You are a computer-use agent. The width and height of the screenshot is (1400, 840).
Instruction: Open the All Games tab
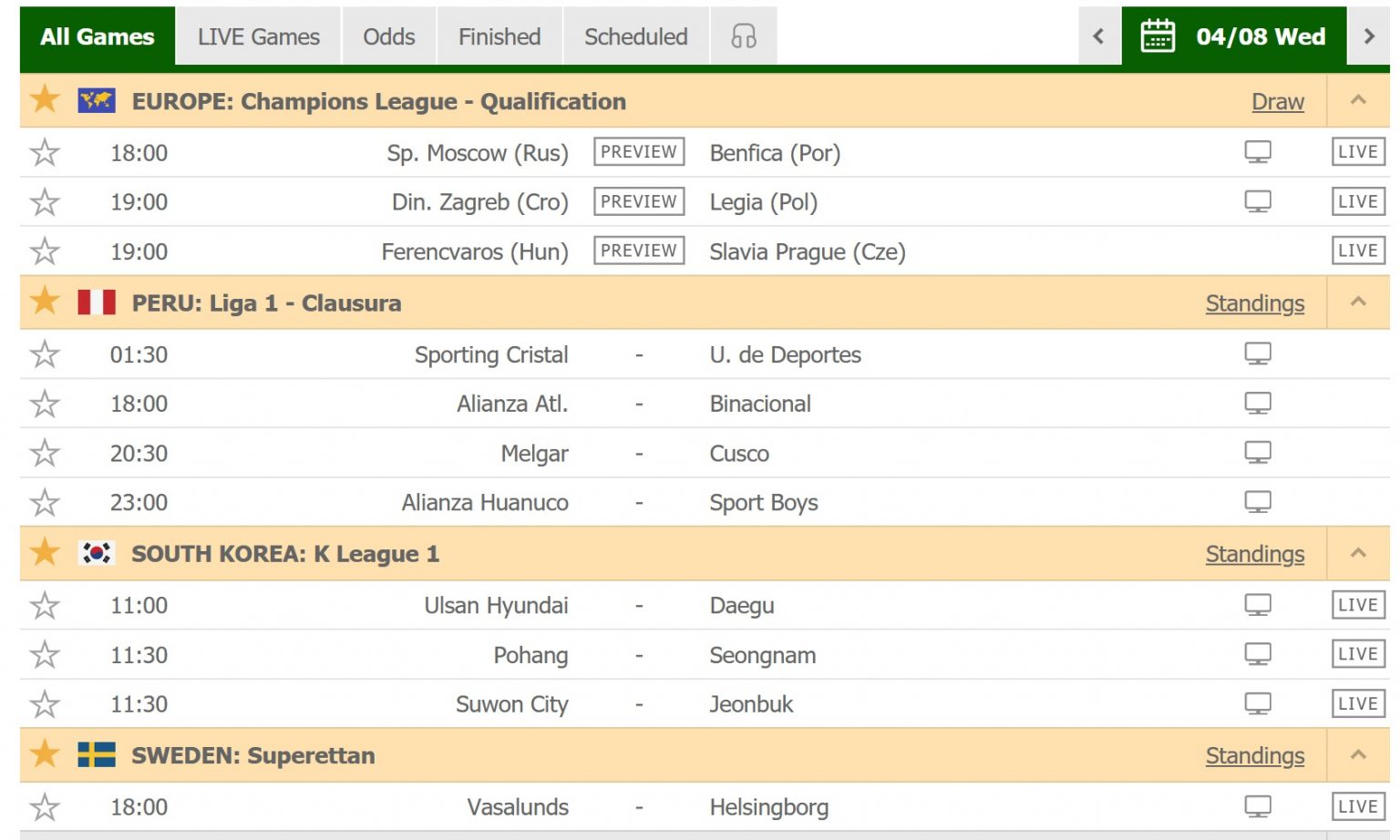[x=98, y=36]
